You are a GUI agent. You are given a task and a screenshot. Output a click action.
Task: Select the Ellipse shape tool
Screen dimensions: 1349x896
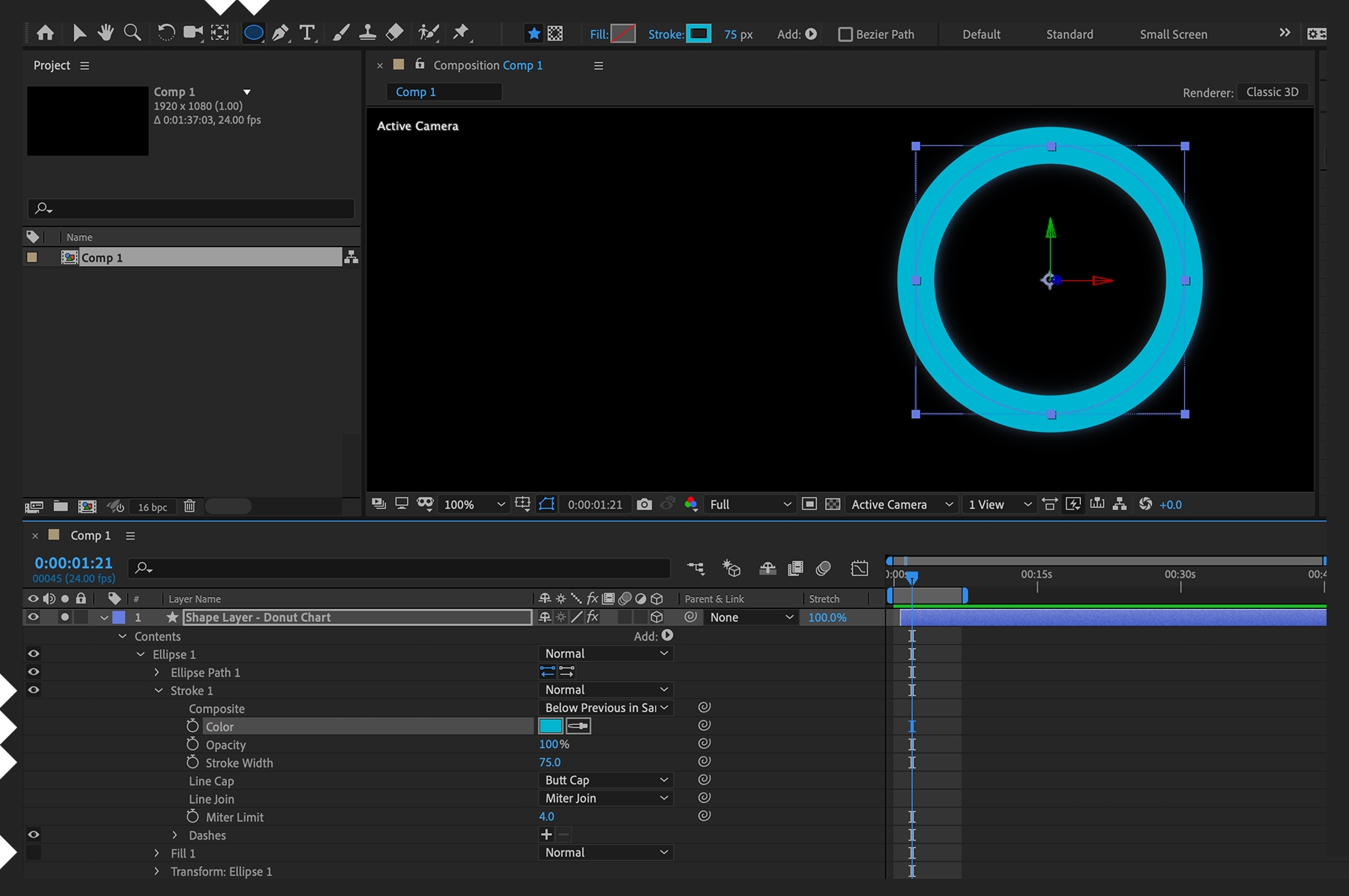(x=253, y=33)
